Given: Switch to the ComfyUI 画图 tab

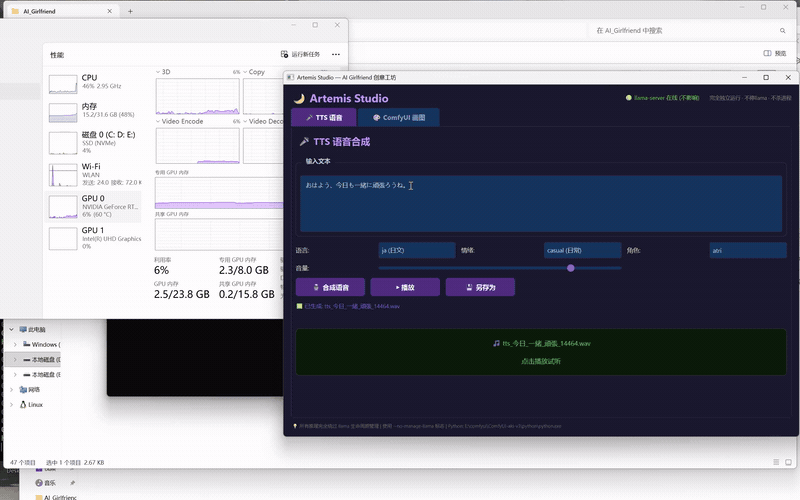Looking at the screenshot, I should pyautogui.click(x=398, y=117).
